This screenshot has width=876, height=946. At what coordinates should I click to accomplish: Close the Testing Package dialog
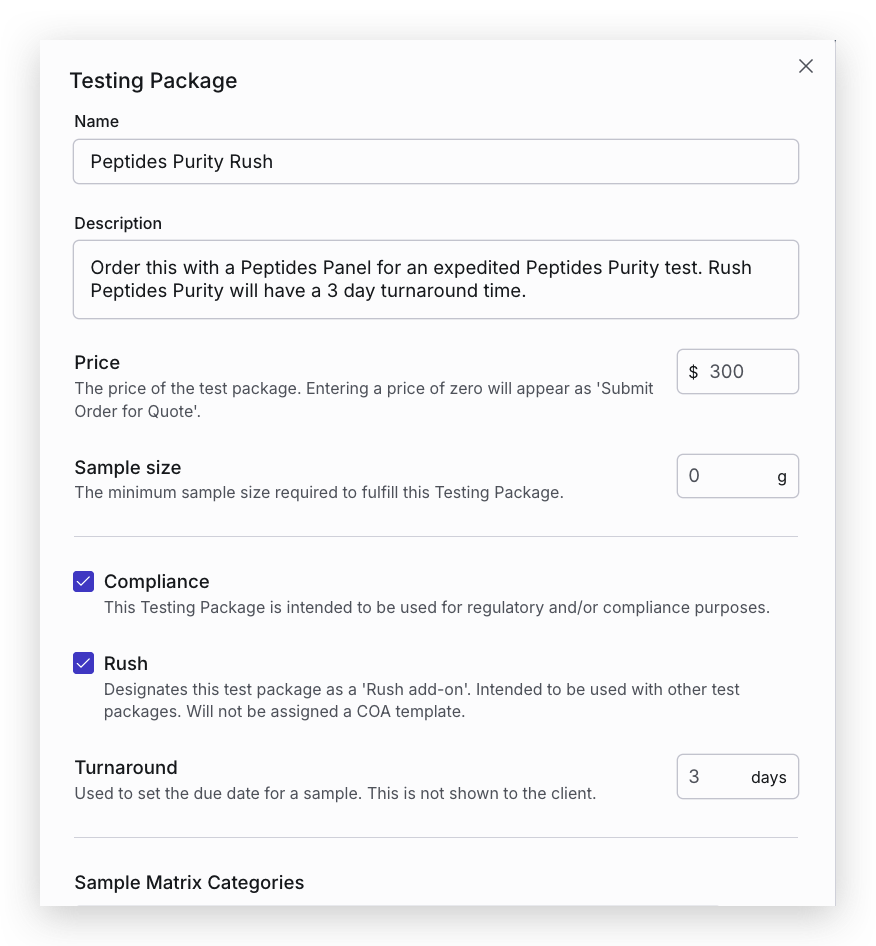pyautogui.click(x=806, y=66)
